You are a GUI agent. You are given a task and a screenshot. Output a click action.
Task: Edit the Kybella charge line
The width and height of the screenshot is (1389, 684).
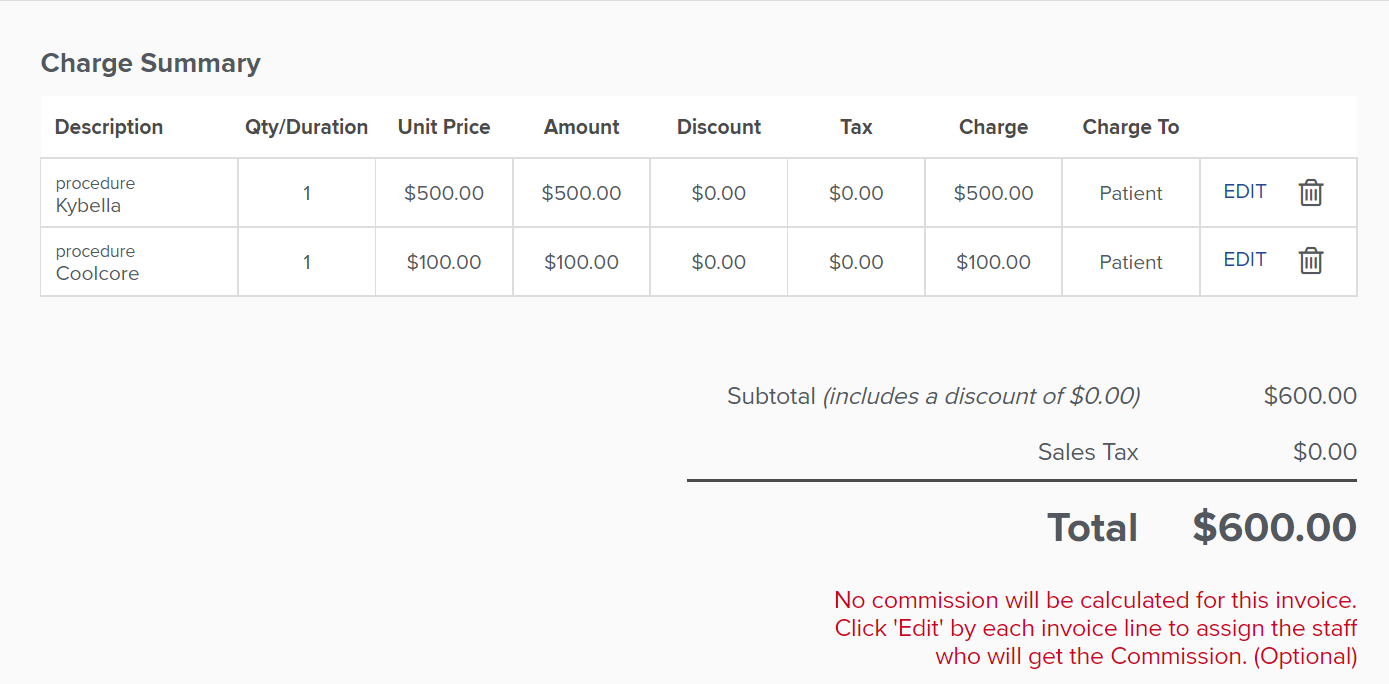click(1245, 192)
